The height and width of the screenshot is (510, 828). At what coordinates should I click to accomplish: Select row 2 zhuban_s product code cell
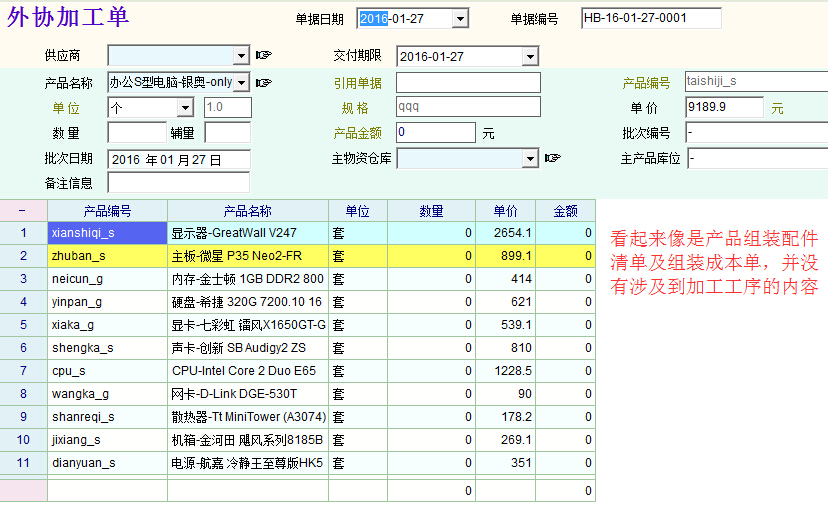coord(107,256)
